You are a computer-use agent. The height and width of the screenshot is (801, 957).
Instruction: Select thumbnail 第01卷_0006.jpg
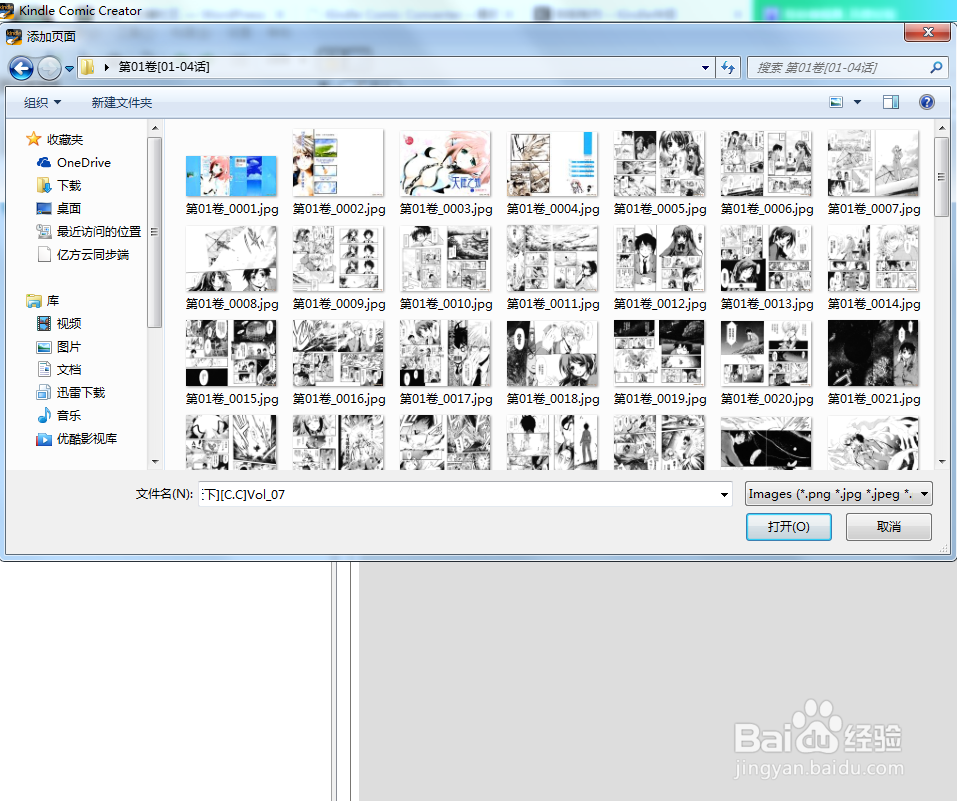click(x=766, y=164)
